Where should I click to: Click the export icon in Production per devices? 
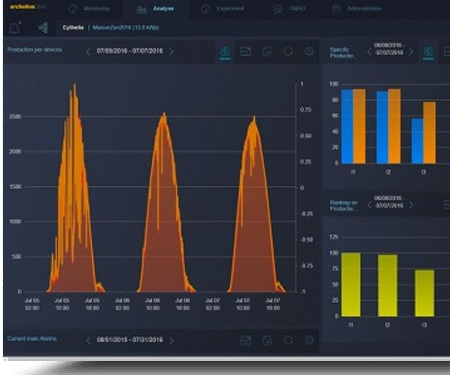pos(267,52)
